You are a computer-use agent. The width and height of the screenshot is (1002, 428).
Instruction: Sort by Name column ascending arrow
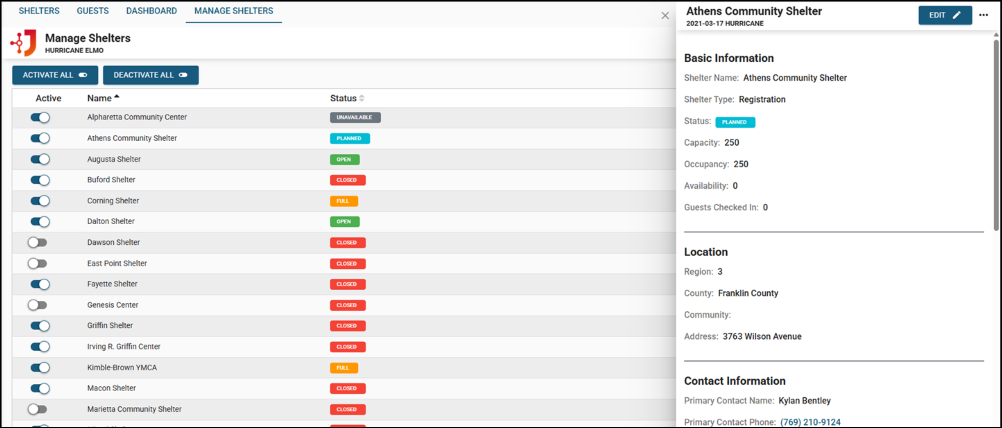[117, 98]
